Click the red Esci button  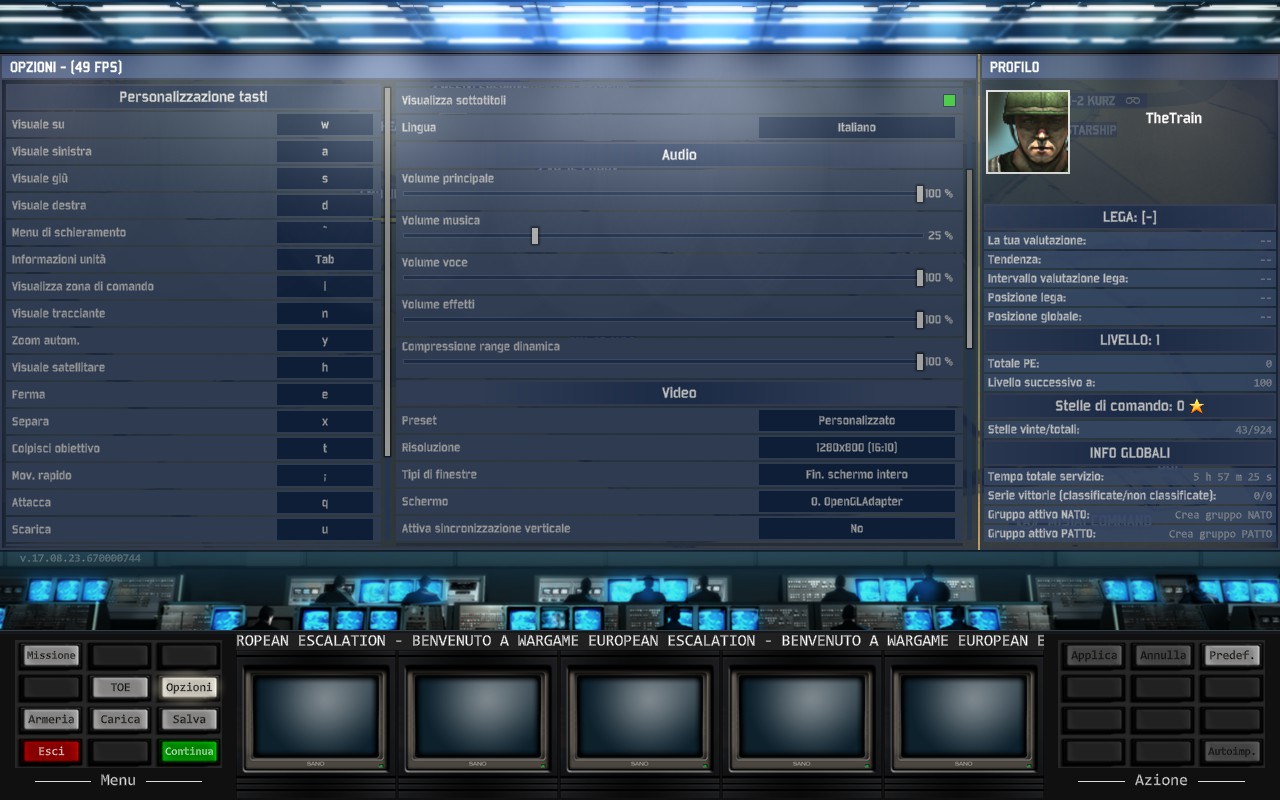51,752
